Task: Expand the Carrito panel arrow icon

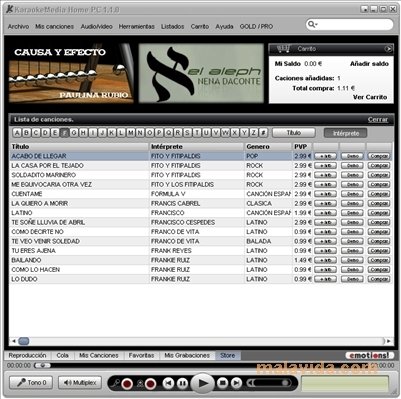Action: (x=388, y=49)
